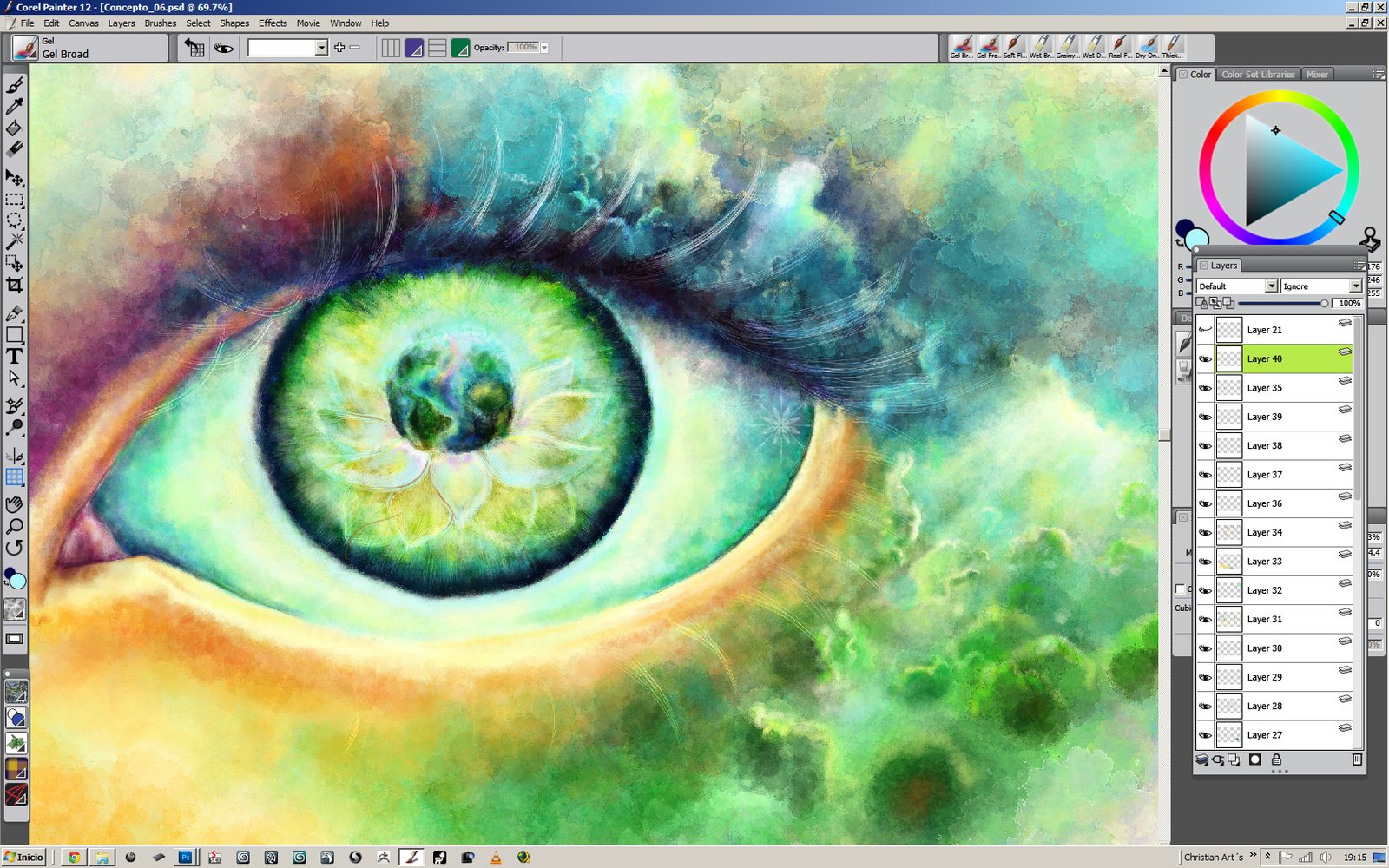The width and height of the screenshot is (1389, 868).
Task: Open the Color panel options menu
Action: click(x=1378, y=74)
